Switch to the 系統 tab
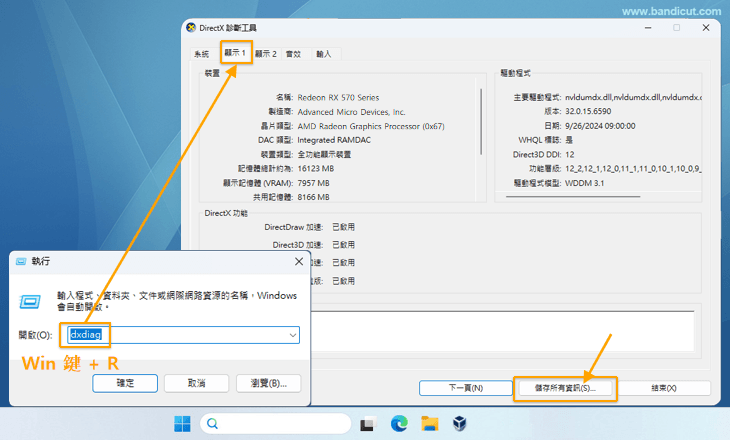 coord(202,54)
